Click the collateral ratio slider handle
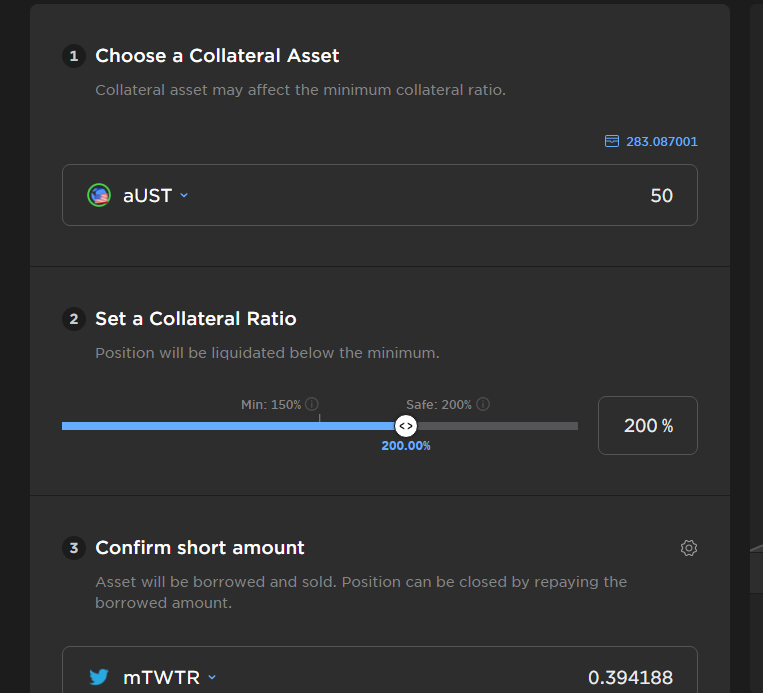Viewport: 763px width, 693px height. (405, 426)
